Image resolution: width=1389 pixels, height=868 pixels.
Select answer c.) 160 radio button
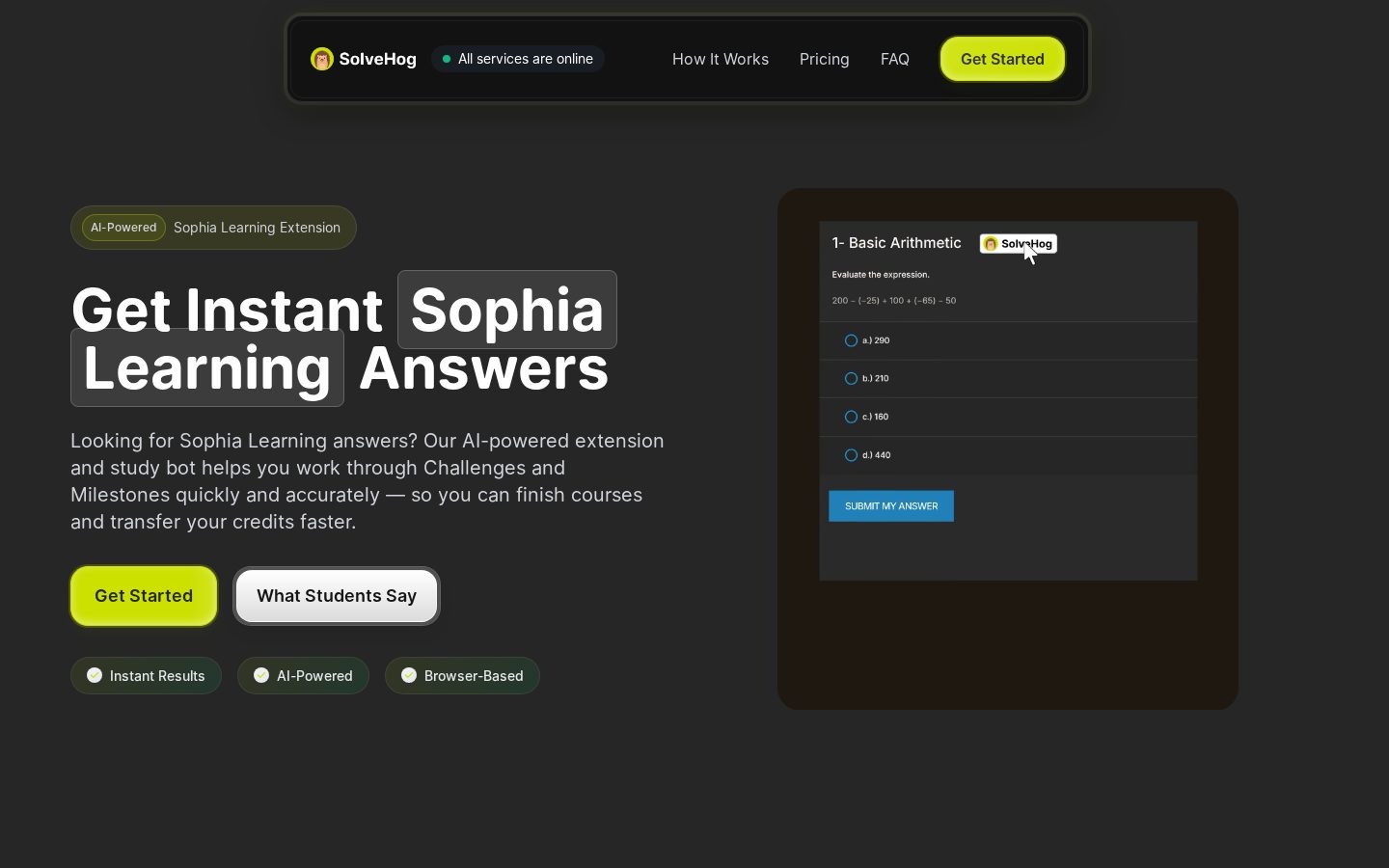point(851,417)
